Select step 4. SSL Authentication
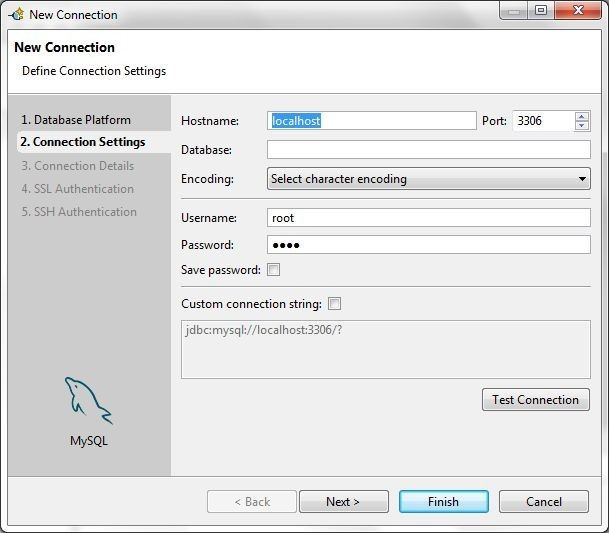Image resolution: width=609 pixels, height=533 pixels. pos(78,189)
